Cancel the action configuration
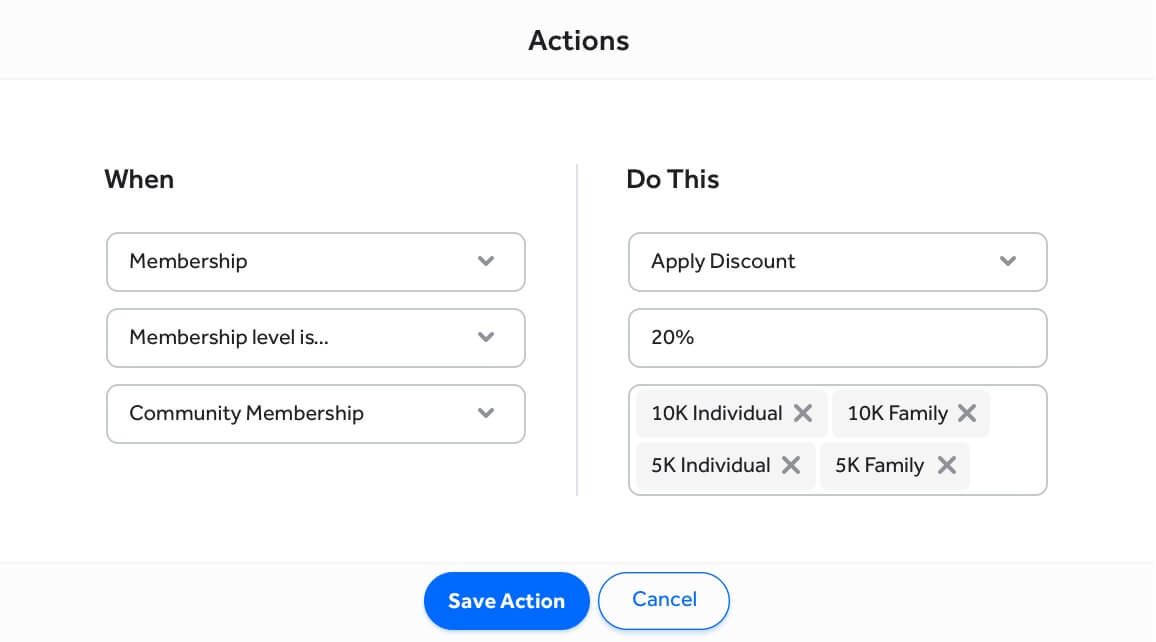 coord(663,600)
